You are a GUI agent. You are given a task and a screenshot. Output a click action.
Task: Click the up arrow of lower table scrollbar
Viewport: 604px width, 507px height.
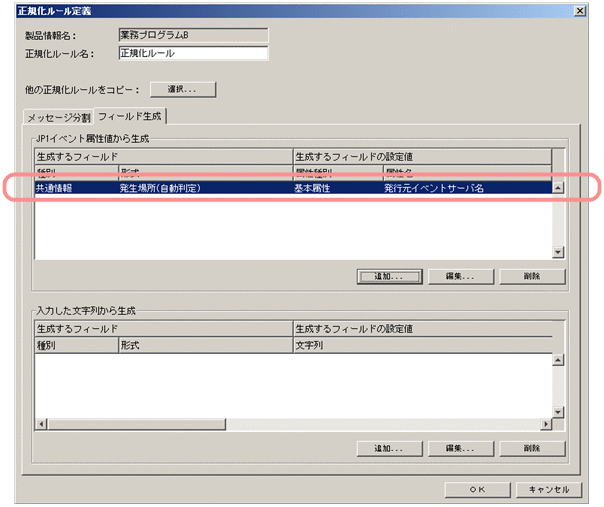click(x=558, y=360)
